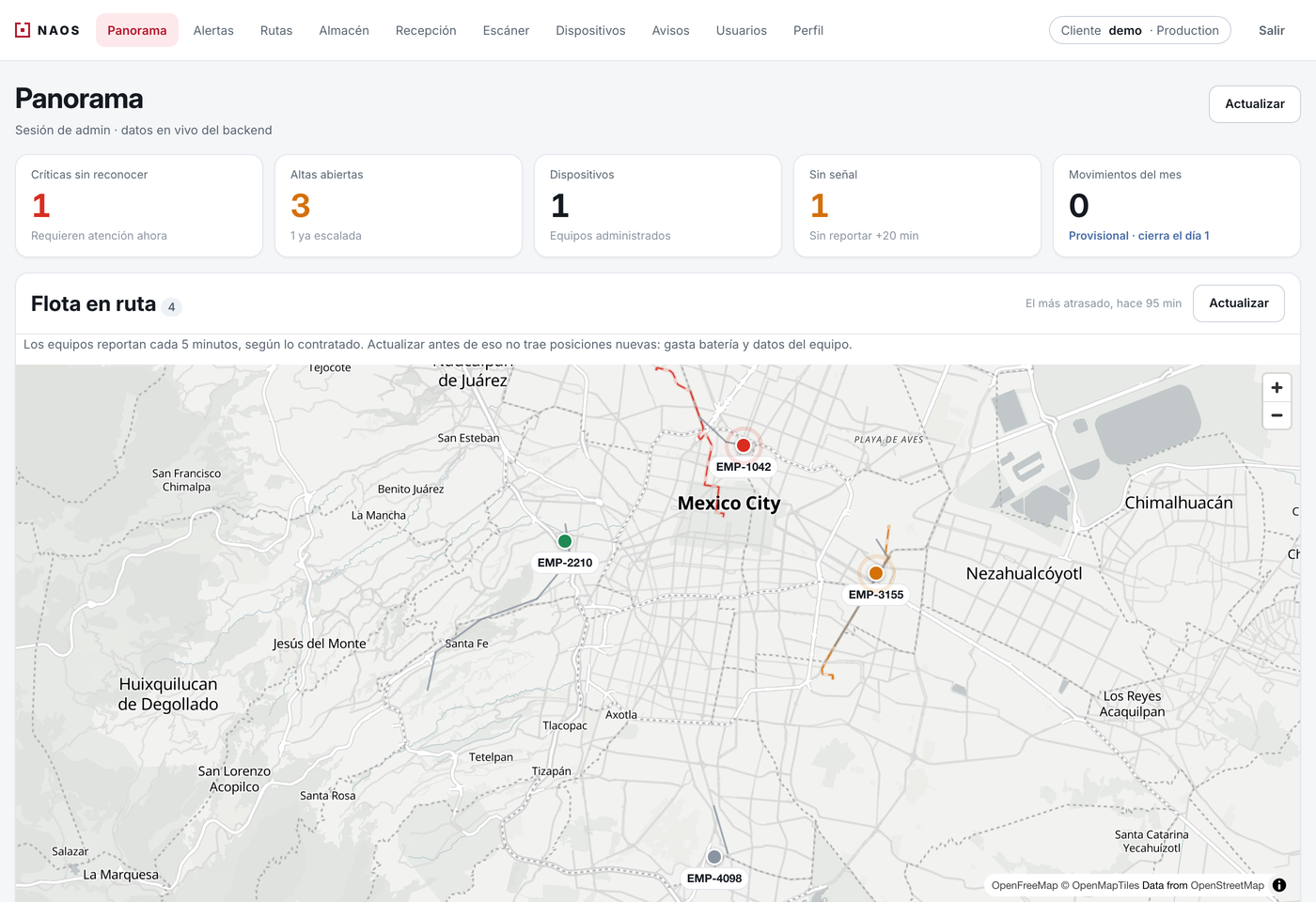
Task: Click the EMP-1042 map label
Action: 744,467
